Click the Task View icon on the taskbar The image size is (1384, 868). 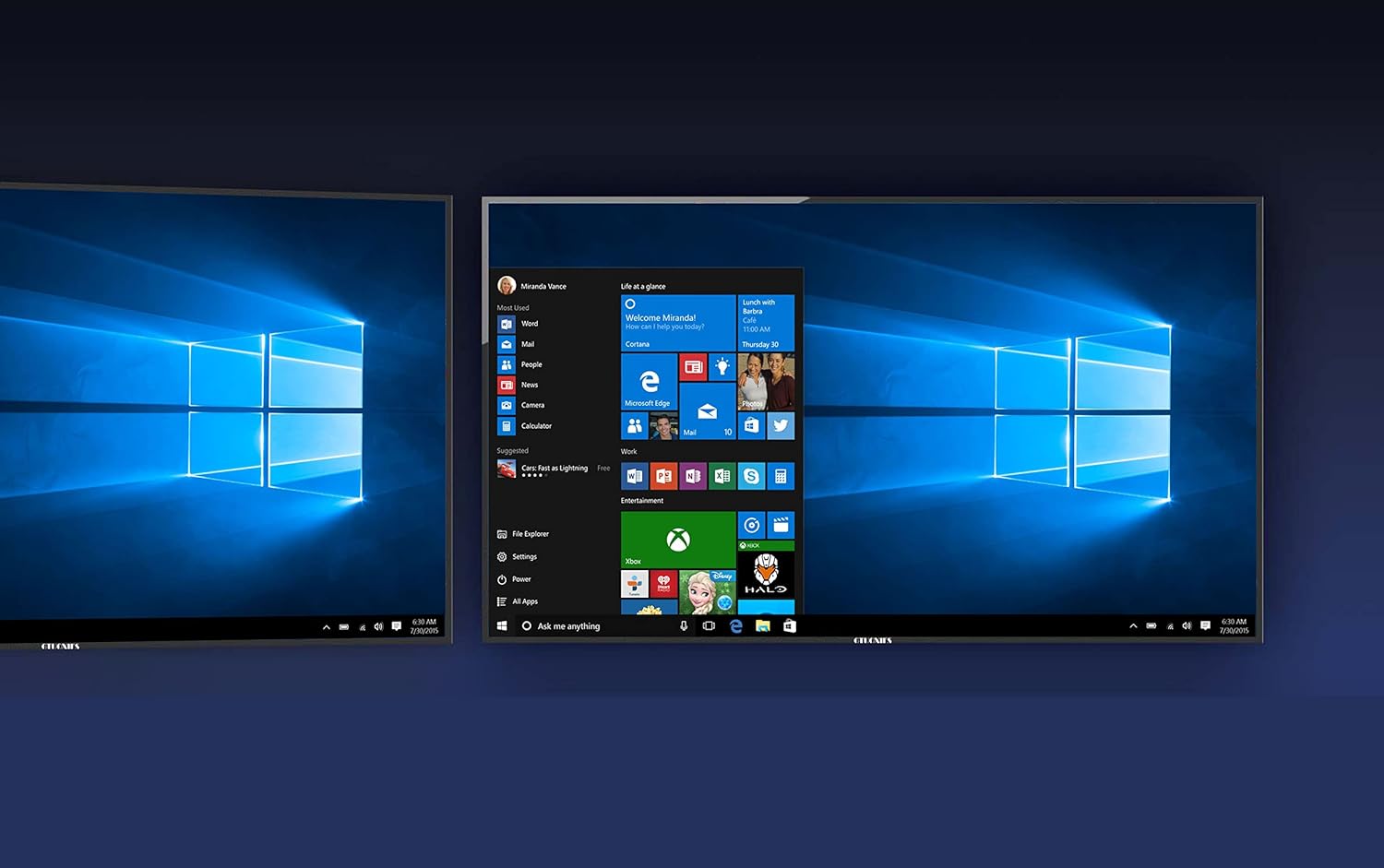coord(709,626)
